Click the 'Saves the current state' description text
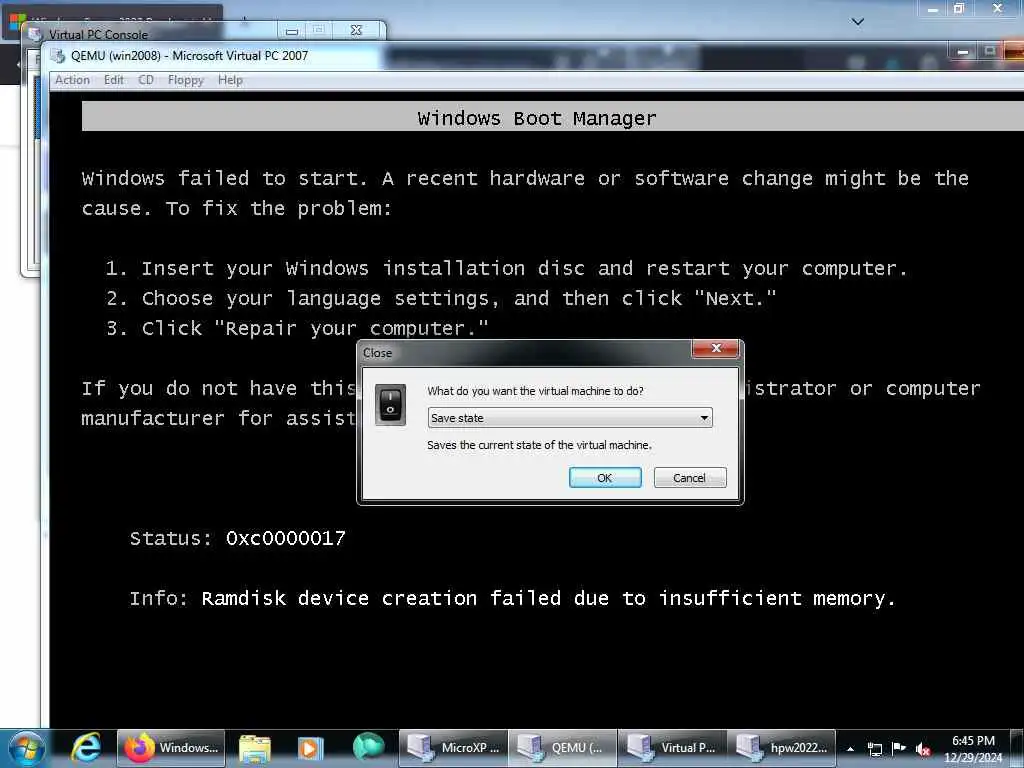Screen dimensions: 1024x768 [x=539, y=445]
